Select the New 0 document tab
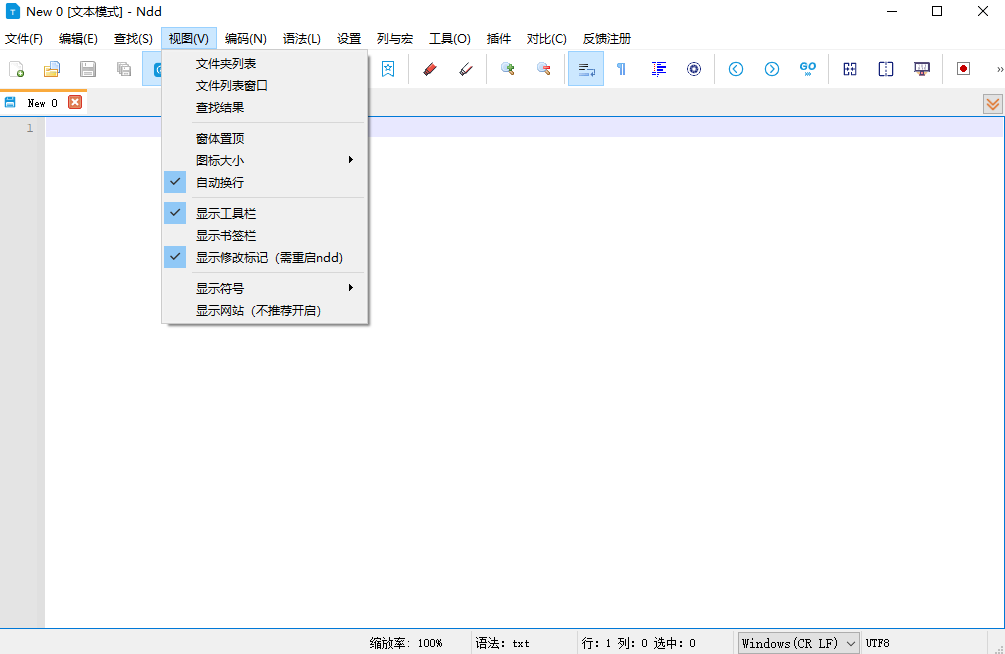The image size is (1005, 654). click(x=42, y=103)
